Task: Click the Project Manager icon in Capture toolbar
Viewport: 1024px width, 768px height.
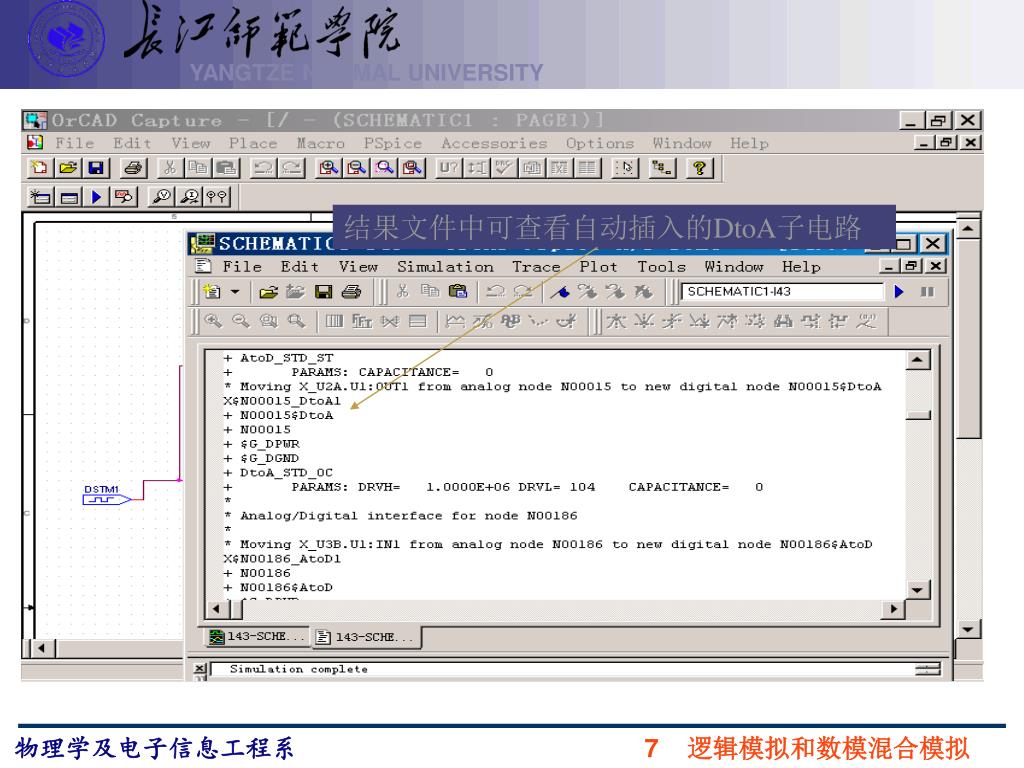Action: (x=662, y=168)
